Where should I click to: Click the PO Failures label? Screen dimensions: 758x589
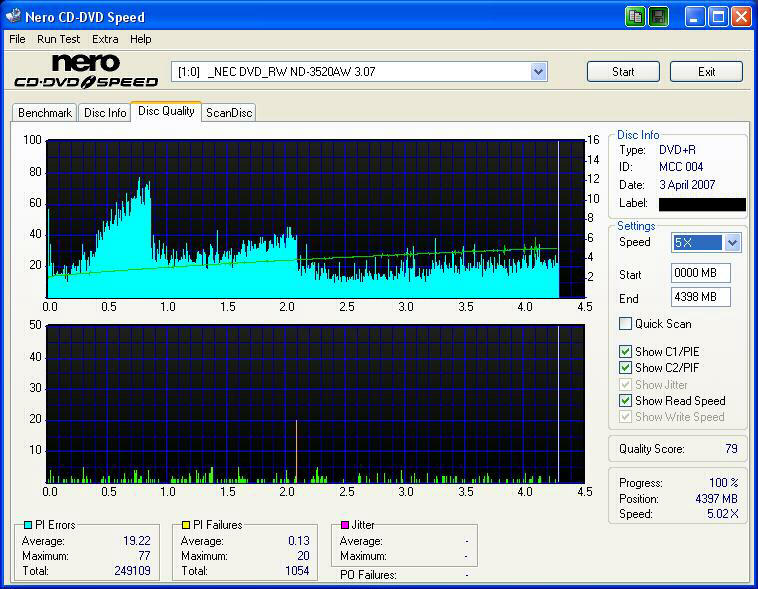tap(368, 575)
